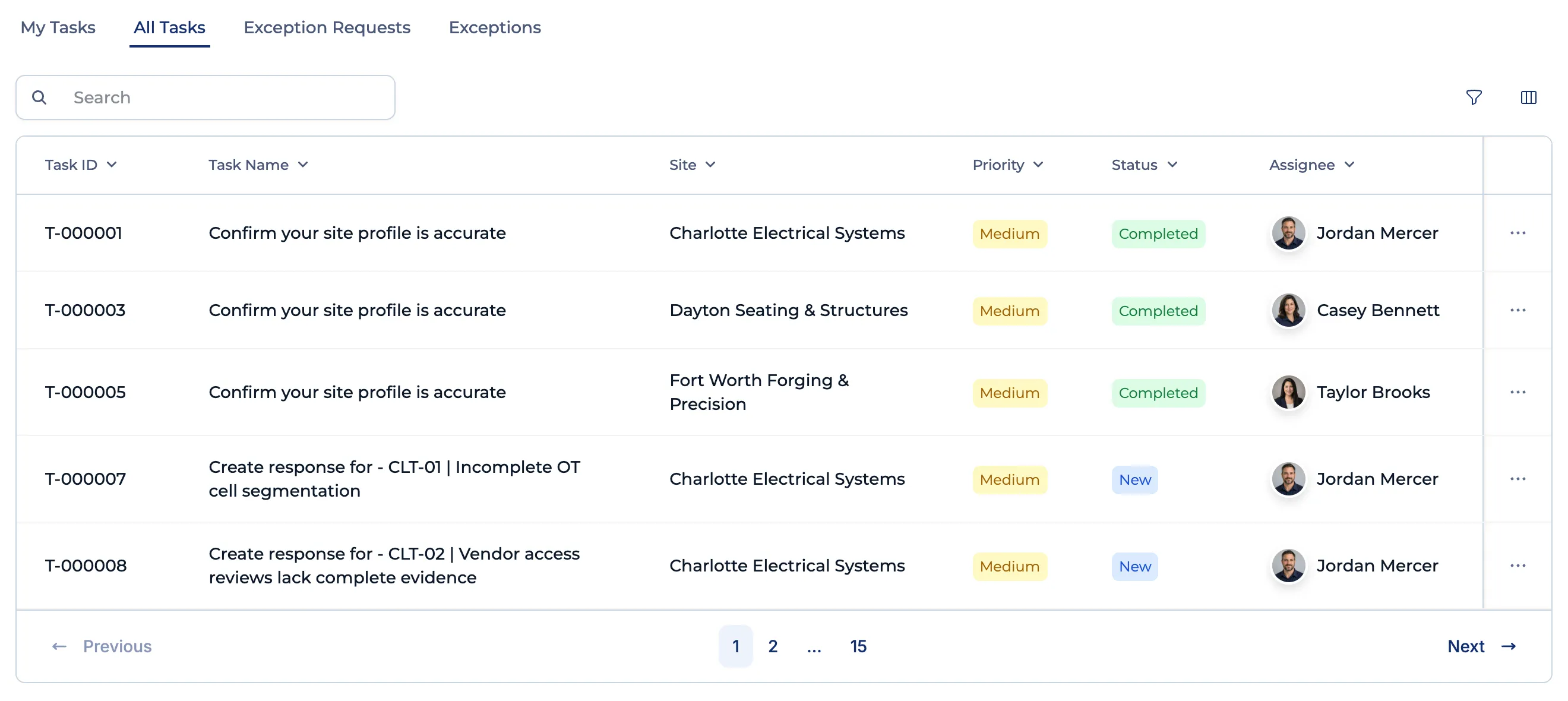Click task ID T-000007
The width and height of the screenshot is (1568, 701).
click(85, 479)
